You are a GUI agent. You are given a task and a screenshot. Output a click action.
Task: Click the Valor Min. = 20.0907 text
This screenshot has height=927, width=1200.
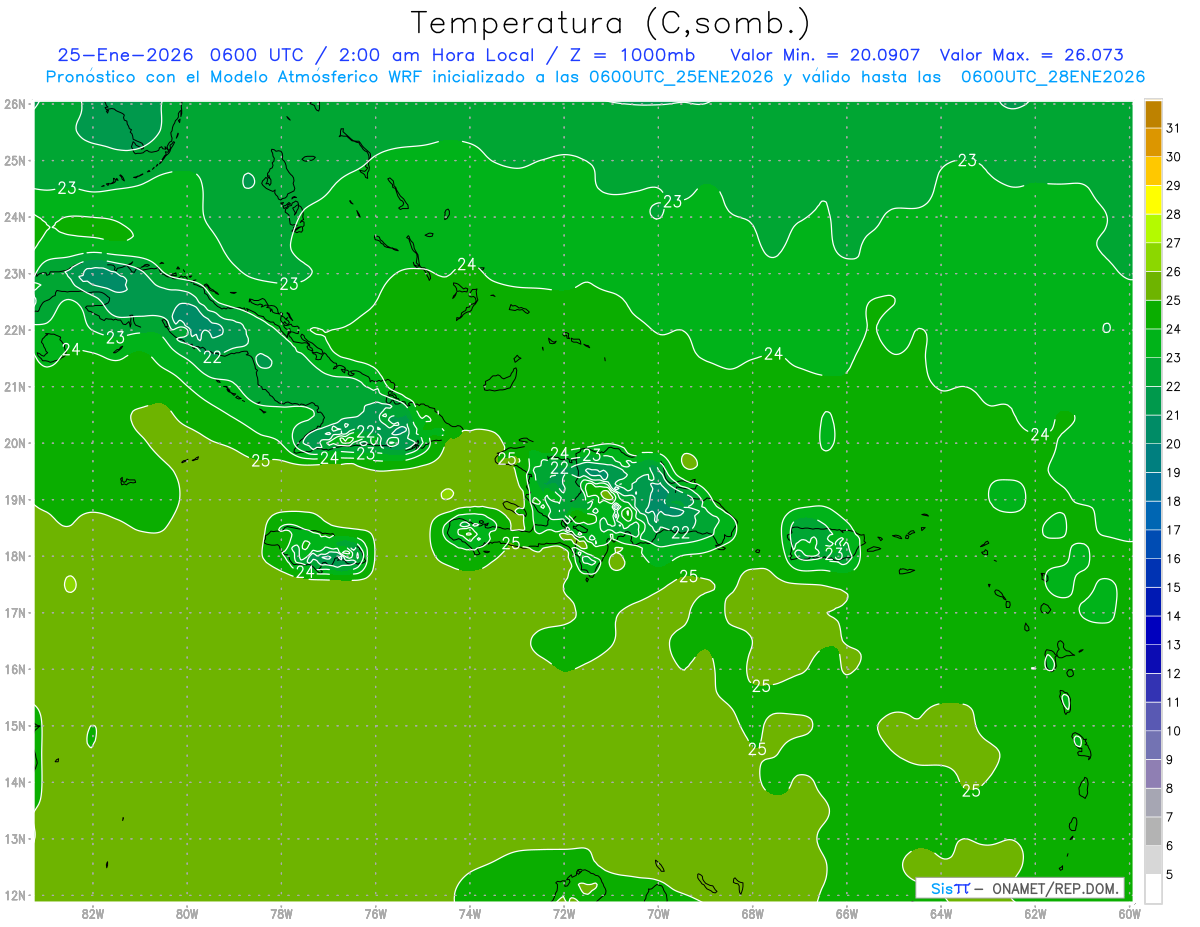click(x=825, y=55)
